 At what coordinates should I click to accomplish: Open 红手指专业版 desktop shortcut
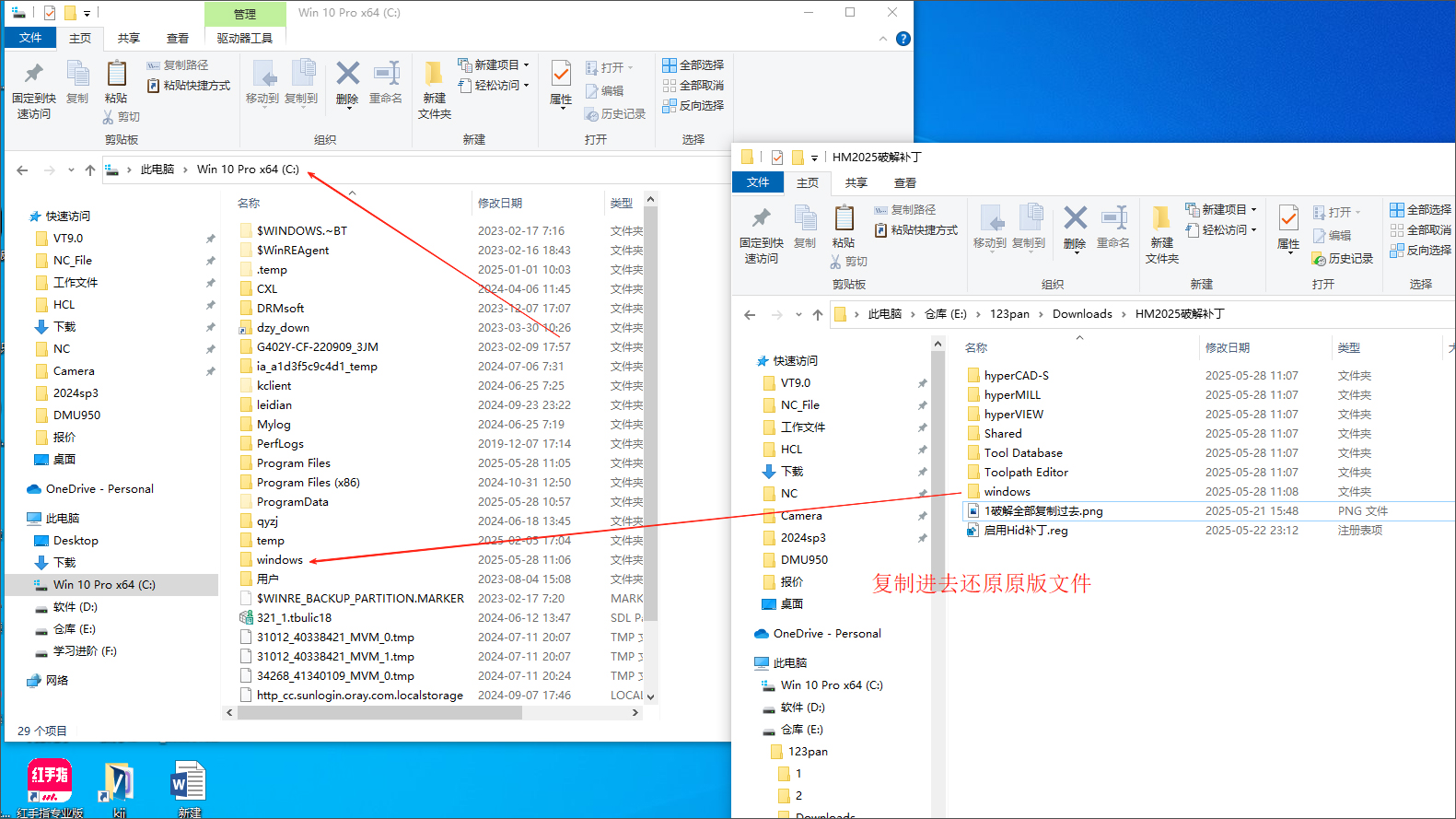50,788
